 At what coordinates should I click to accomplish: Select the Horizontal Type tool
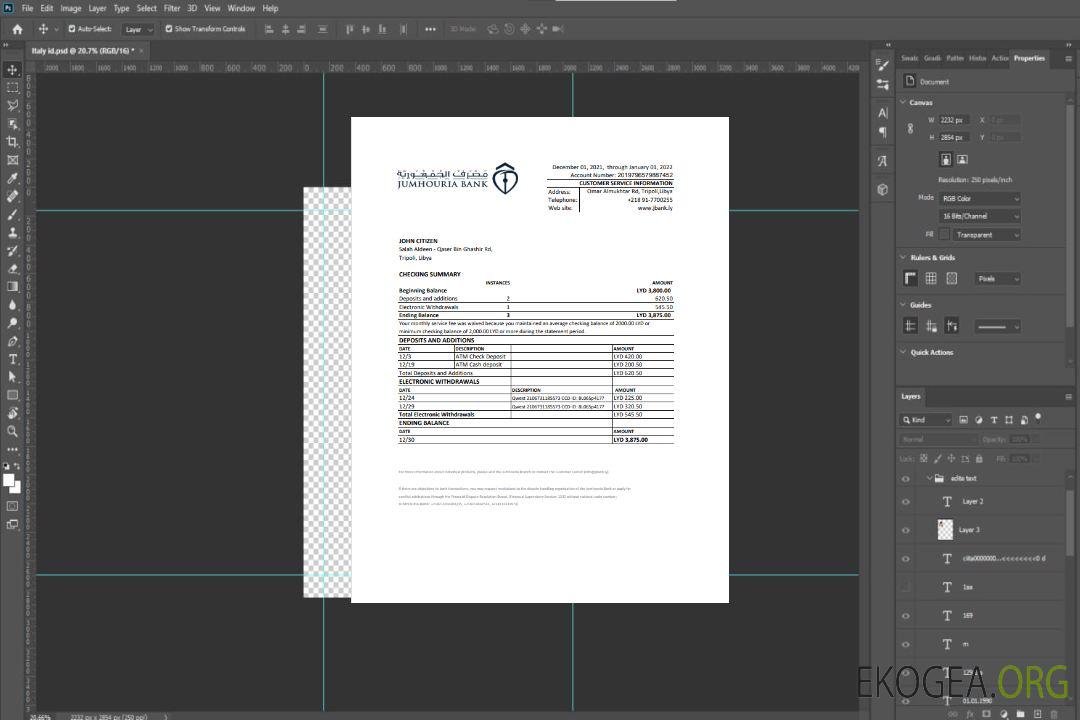[x=12, y=359]
